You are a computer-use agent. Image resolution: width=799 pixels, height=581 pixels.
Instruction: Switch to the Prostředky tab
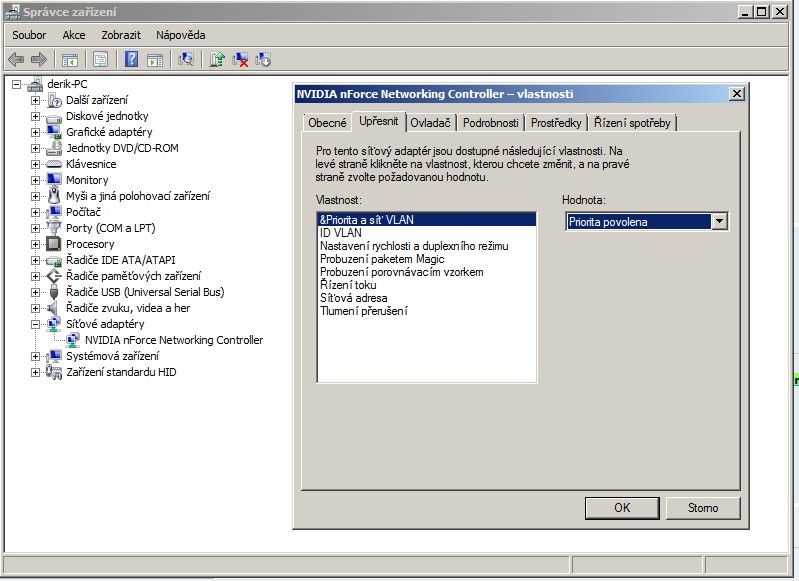556,123
